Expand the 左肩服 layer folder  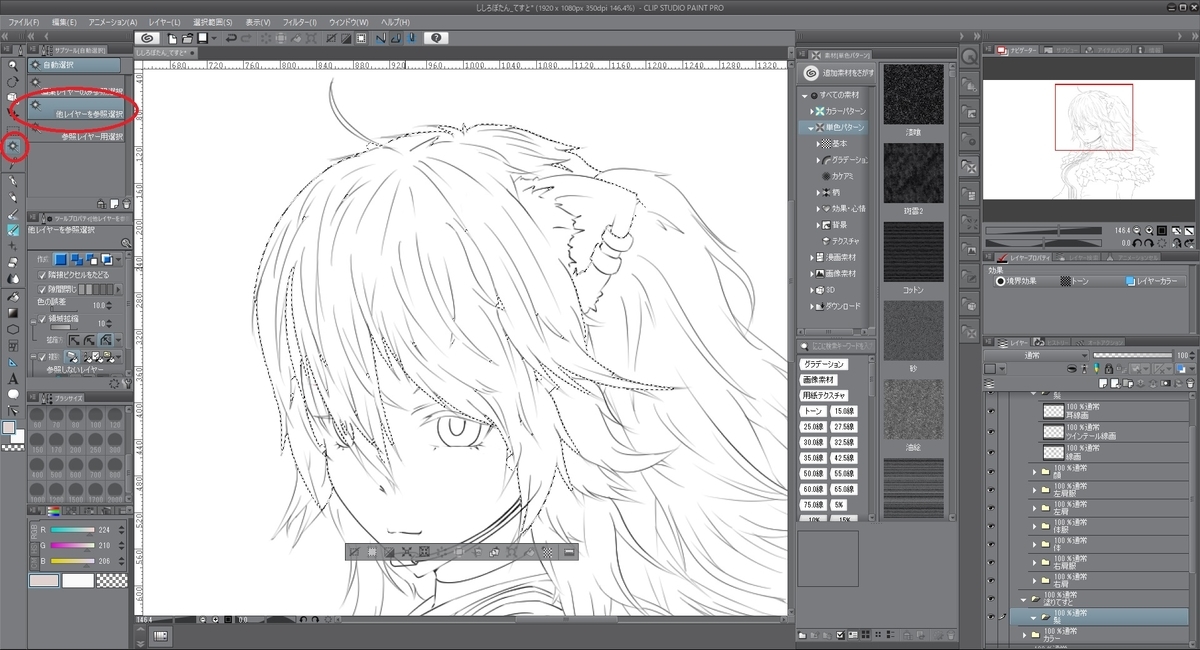pos(1034,489)
